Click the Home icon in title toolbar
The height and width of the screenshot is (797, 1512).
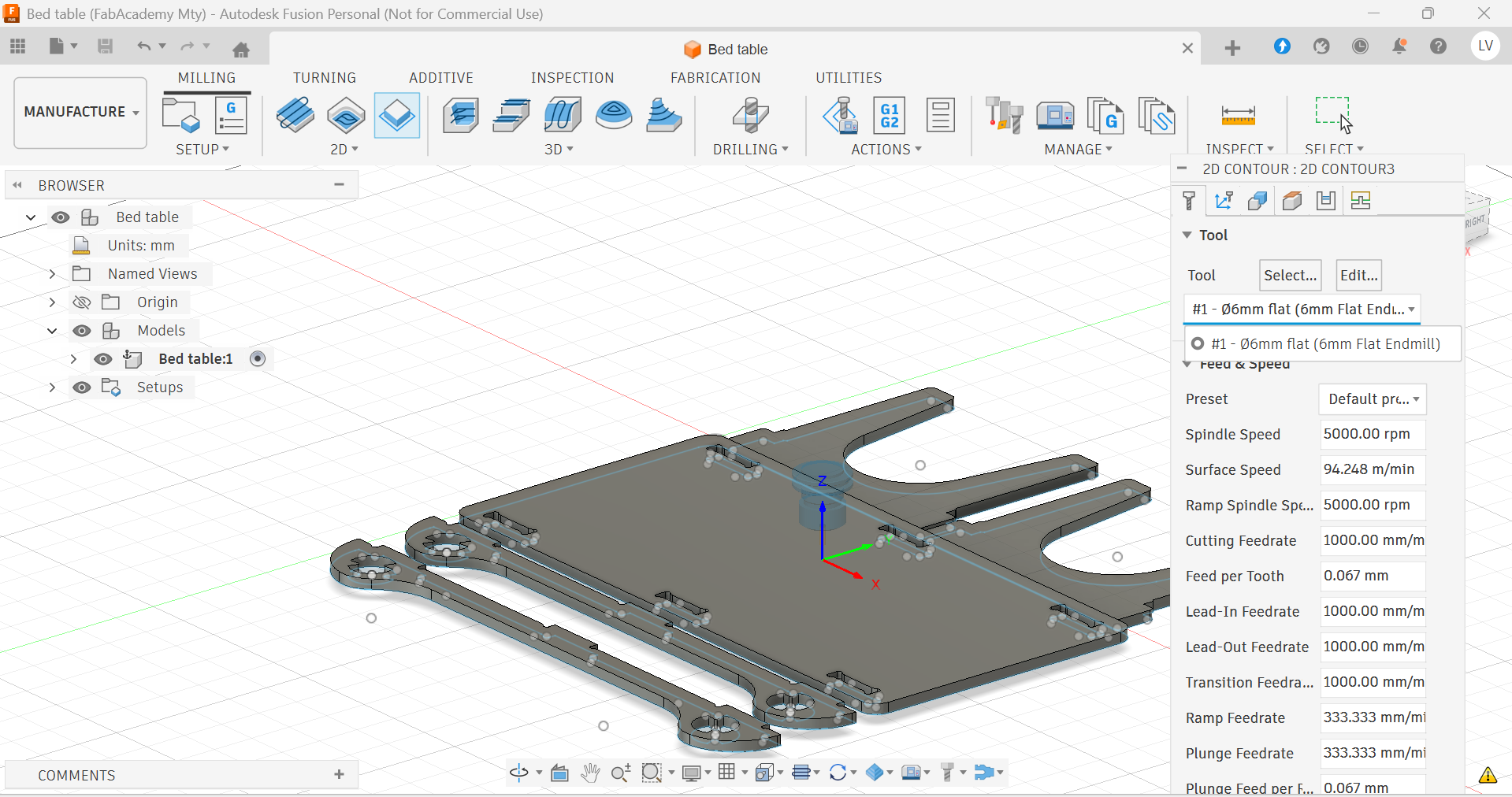(x=241, y=49)
